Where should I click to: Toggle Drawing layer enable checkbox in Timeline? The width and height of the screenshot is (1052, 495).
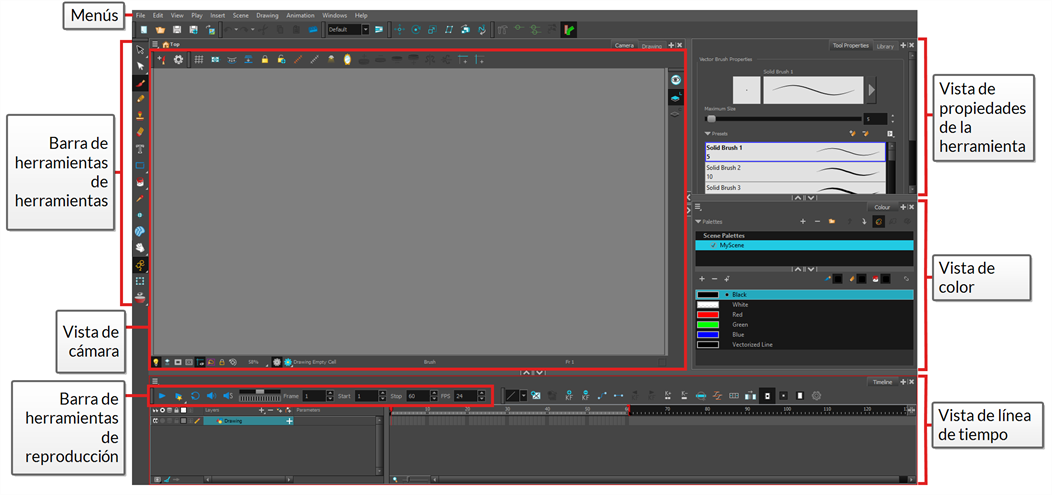click(162, 421)
